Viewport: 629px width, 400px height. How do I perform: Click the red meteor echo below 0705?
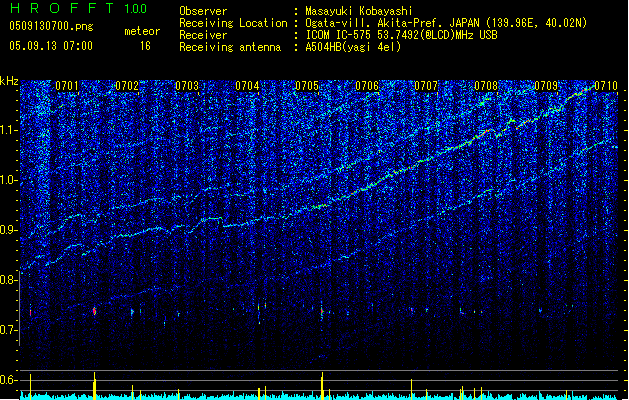pos(322,311)
